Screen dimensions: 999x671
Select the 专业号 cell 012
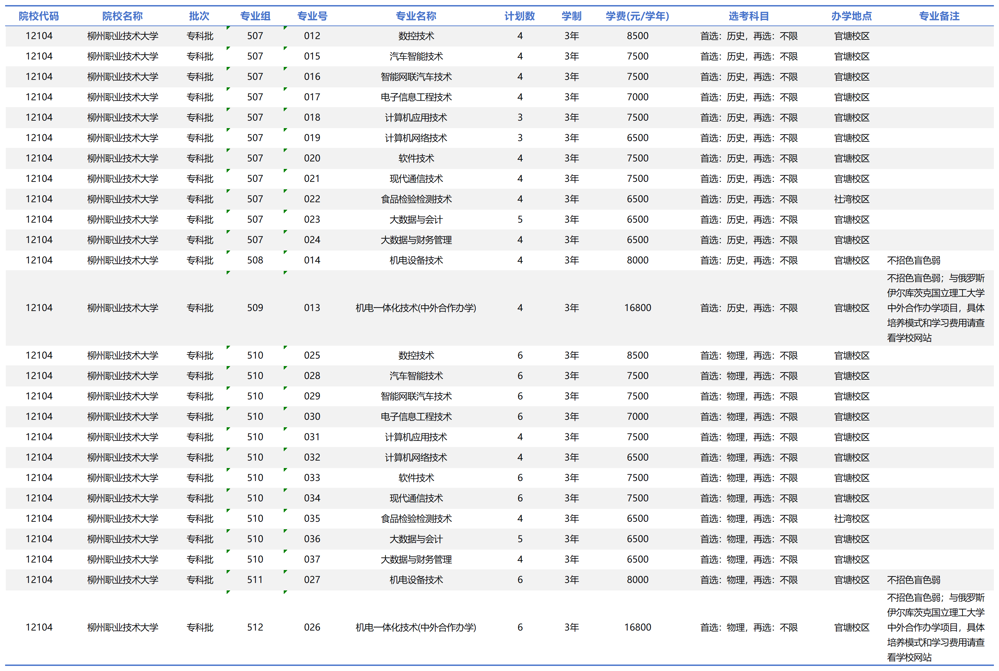312,36
